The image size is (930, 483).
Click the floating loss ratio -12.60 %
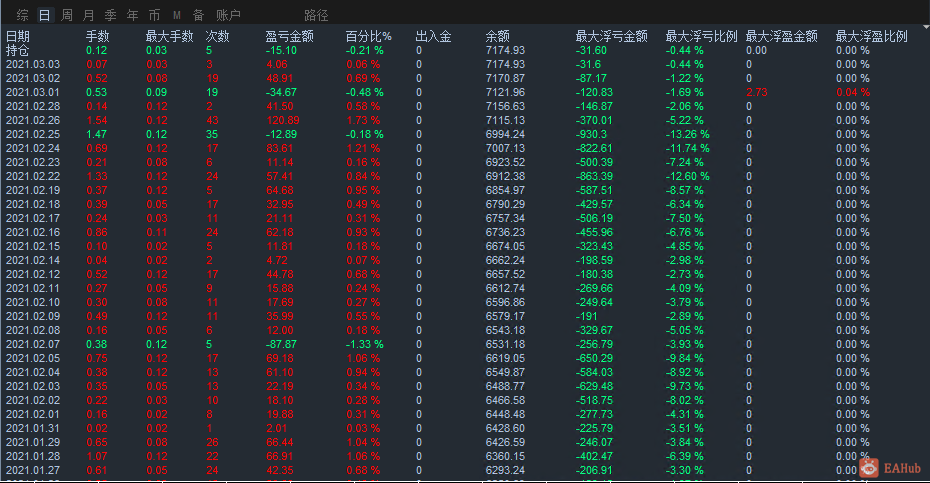coord(687,176)
